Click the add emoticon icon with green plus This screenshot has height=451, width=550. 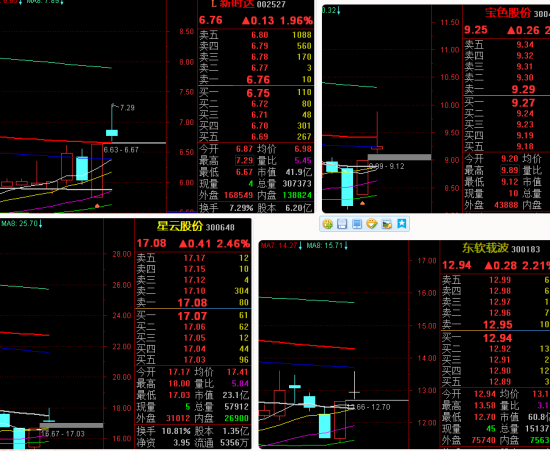coord(328,224)
